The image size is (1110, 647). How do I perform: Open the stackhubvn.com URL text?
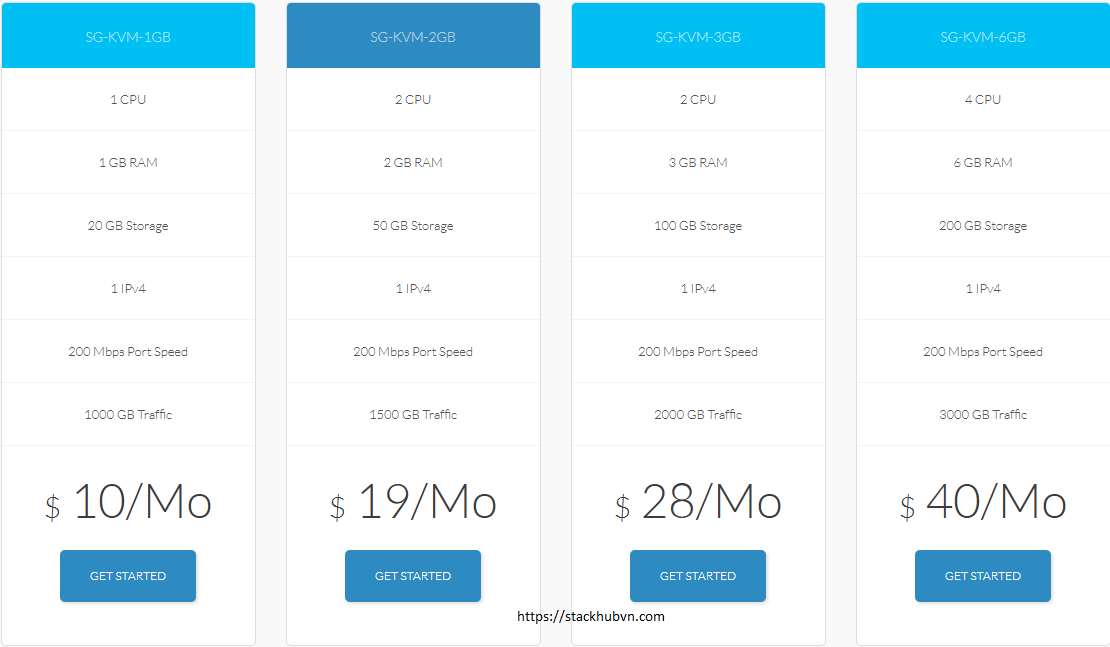point(590,616)
